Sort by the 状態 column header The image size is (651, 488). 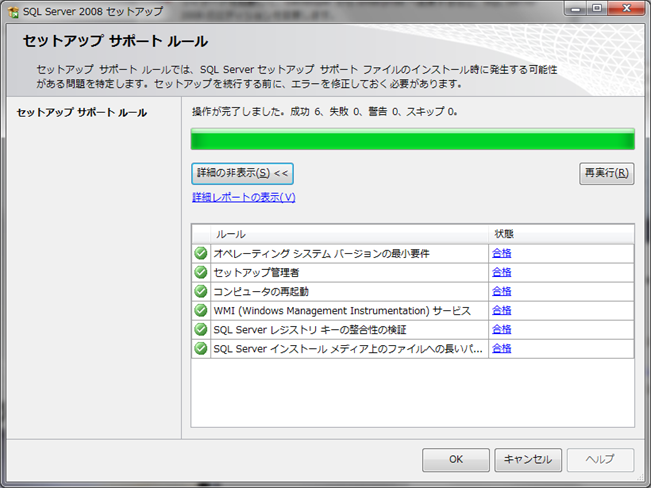click(x=561, y=234)
